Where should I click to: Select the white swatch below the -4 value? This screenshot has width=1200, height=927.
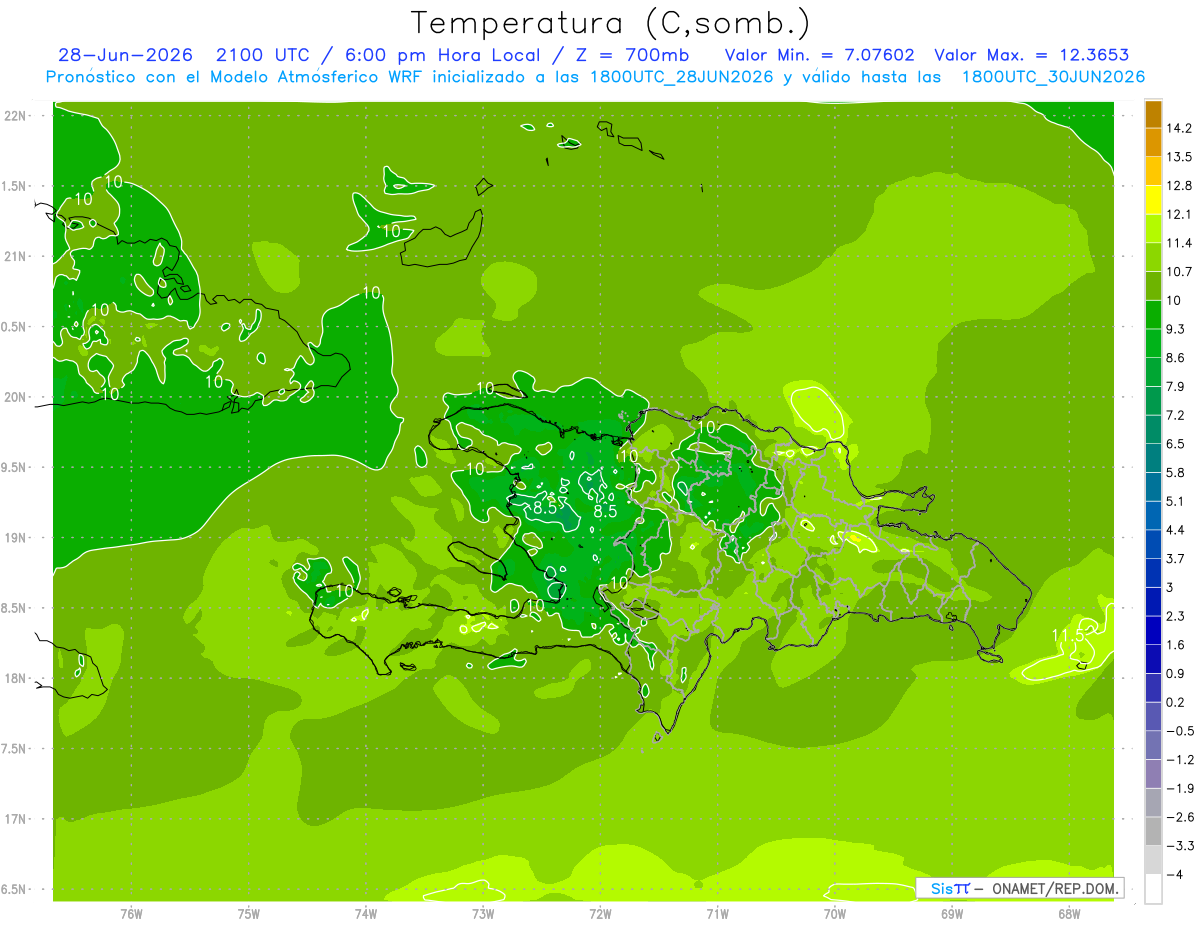pyautogui.click(x=1153, y=889)
